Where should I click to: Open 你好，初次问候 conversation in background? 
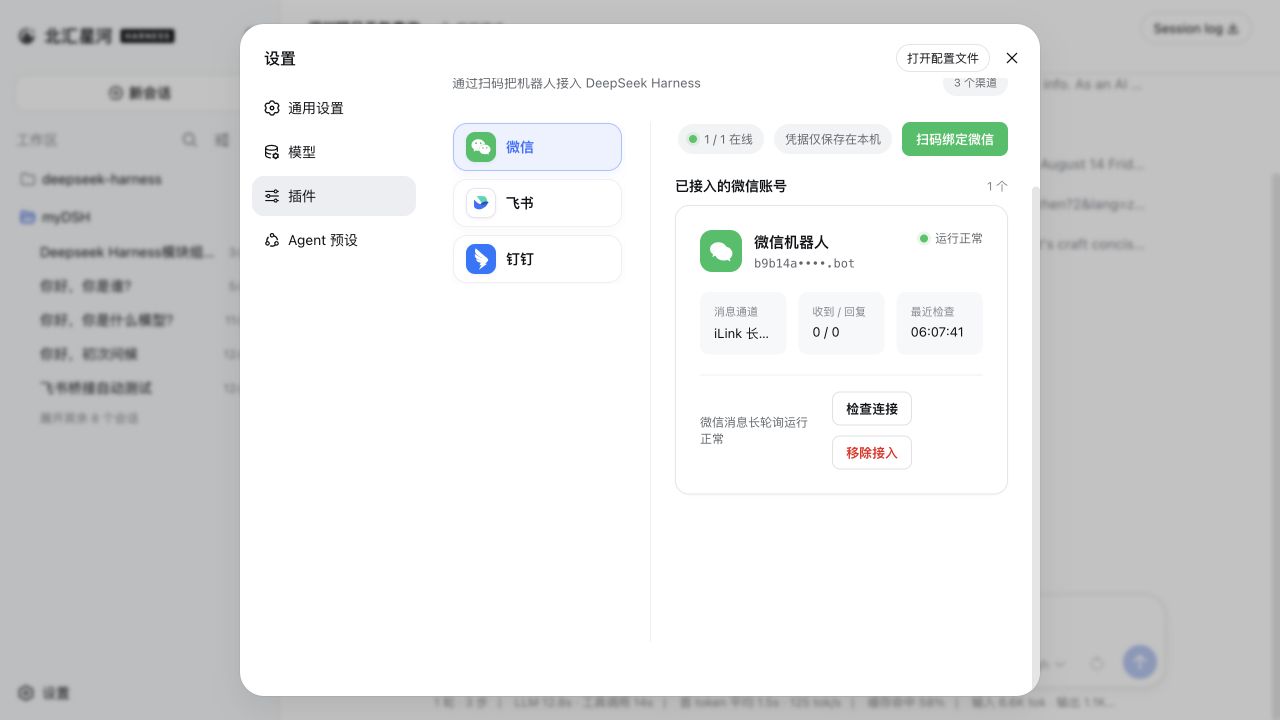pyautogui.click(x=89, y=354)
